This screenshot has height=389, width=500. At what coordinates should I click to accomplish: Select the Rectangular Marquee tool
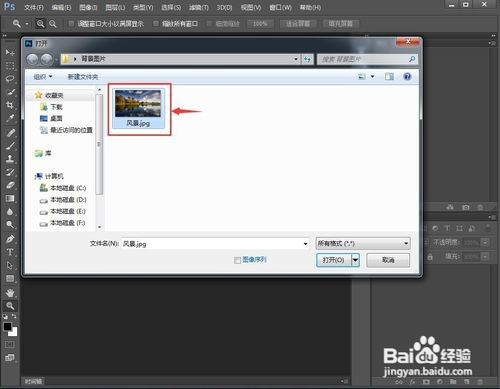click(x=10, y=66)
